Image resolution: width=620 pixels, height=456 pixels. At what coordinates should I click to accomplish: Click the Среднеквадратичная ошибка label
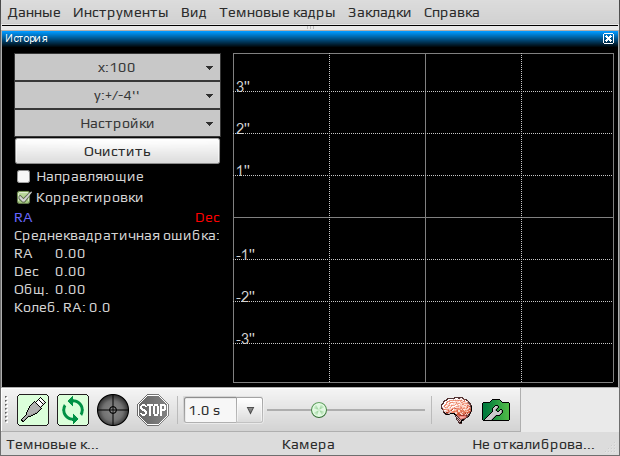tap(117, 236)
